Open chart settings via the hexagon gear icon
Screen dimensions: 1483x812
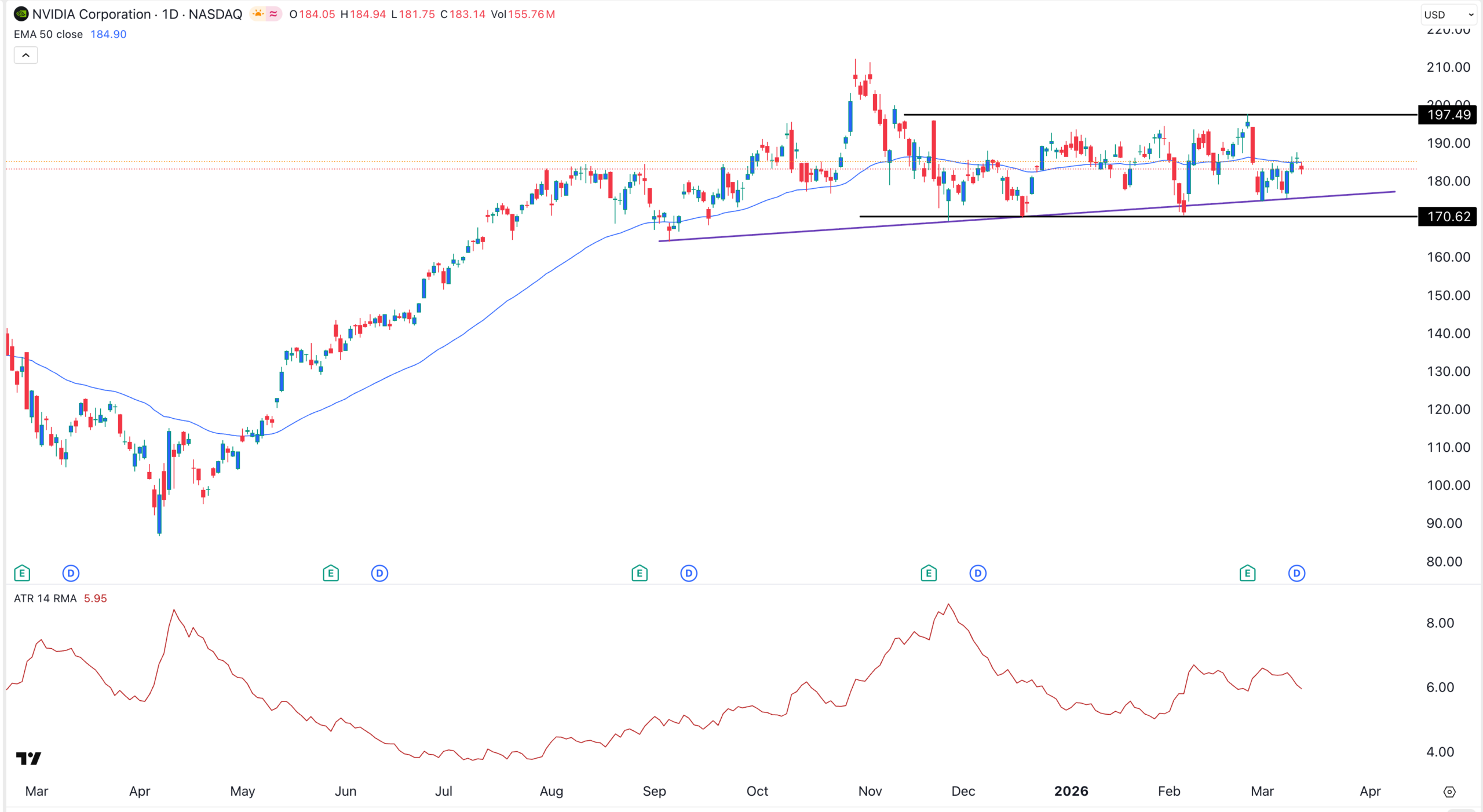(1451, 791)
